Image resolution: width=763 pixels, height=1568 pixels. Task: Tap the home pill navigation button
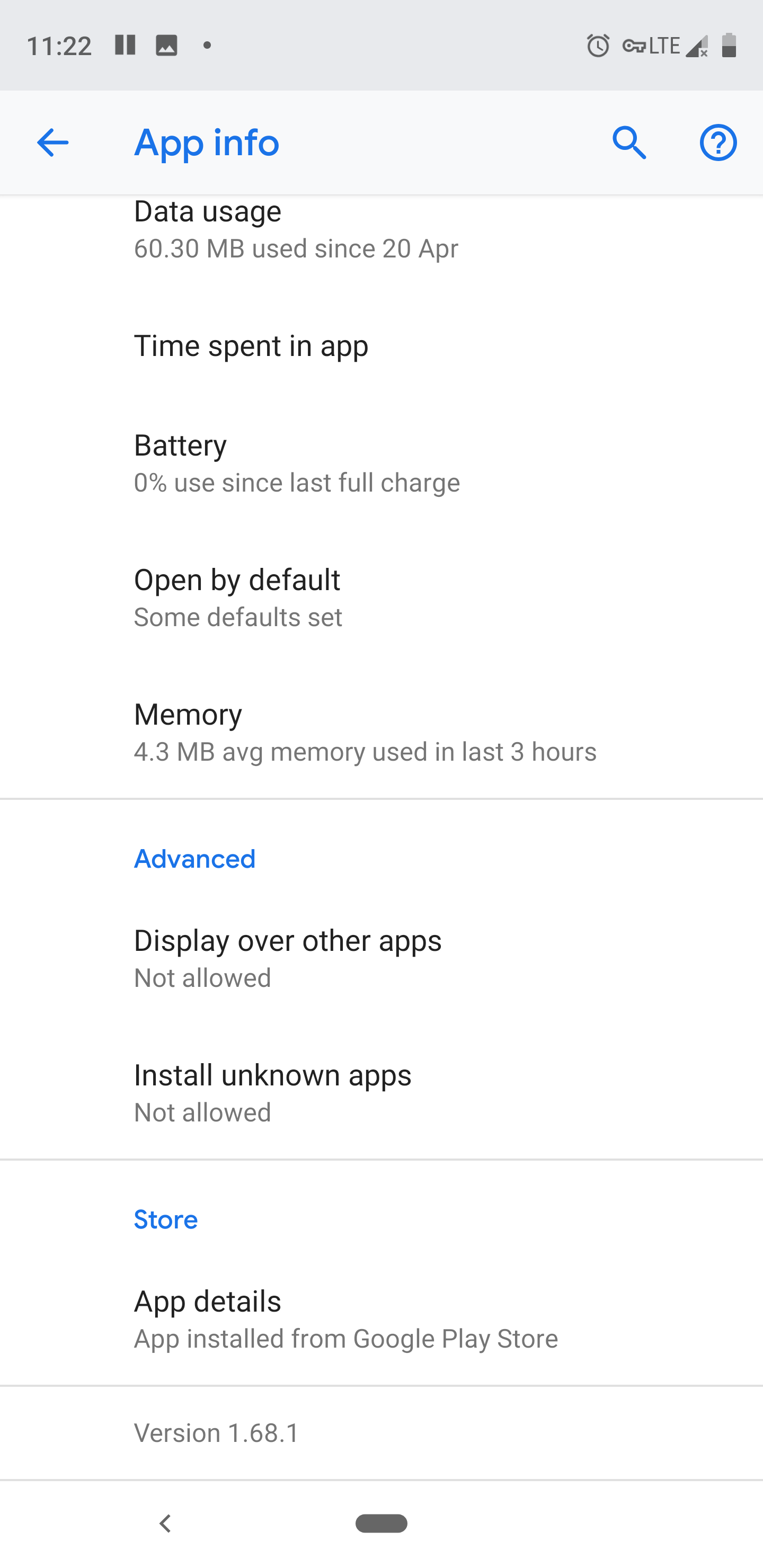tap(381, 1523)
